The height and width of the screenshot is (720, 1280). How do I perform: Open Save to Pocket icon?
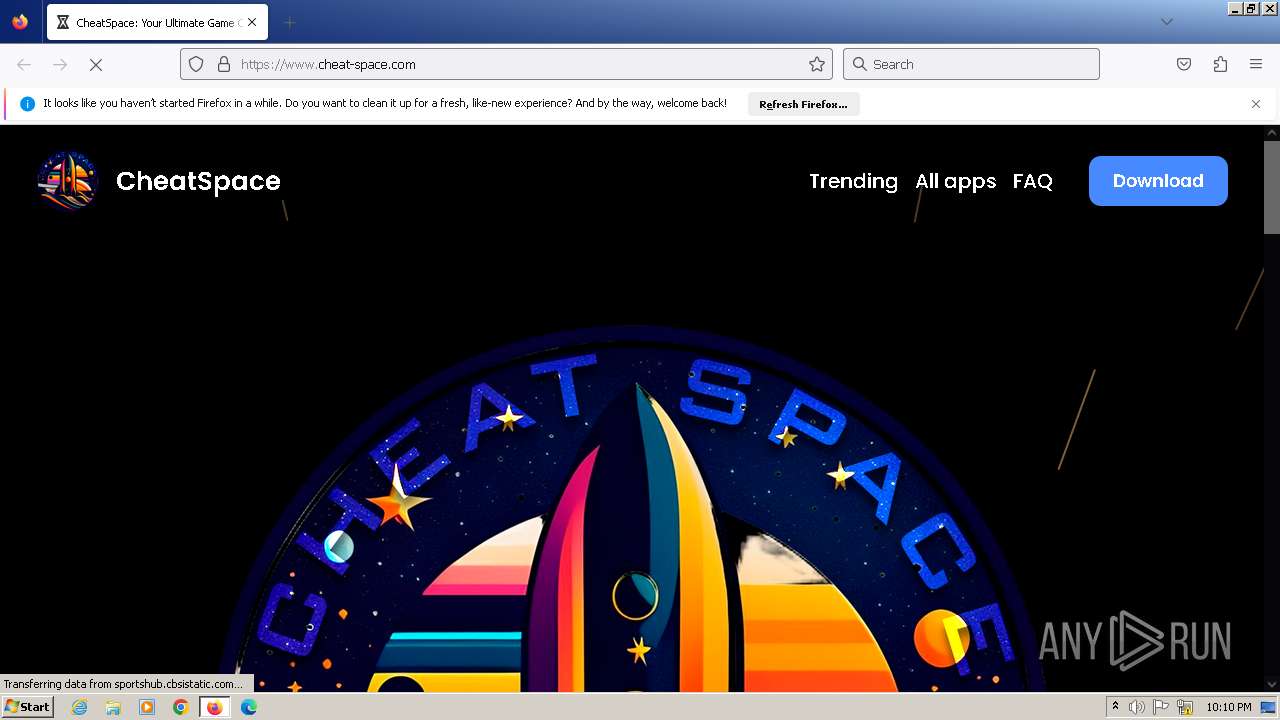tap(1184, 64)
